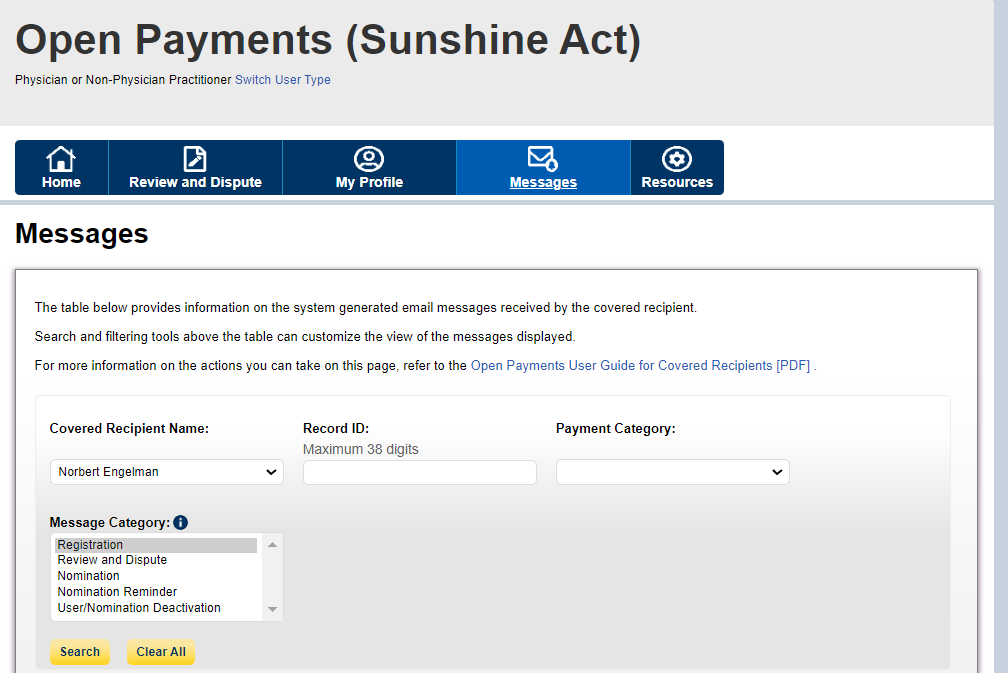Click the Resources gear icon

point(677,159)
